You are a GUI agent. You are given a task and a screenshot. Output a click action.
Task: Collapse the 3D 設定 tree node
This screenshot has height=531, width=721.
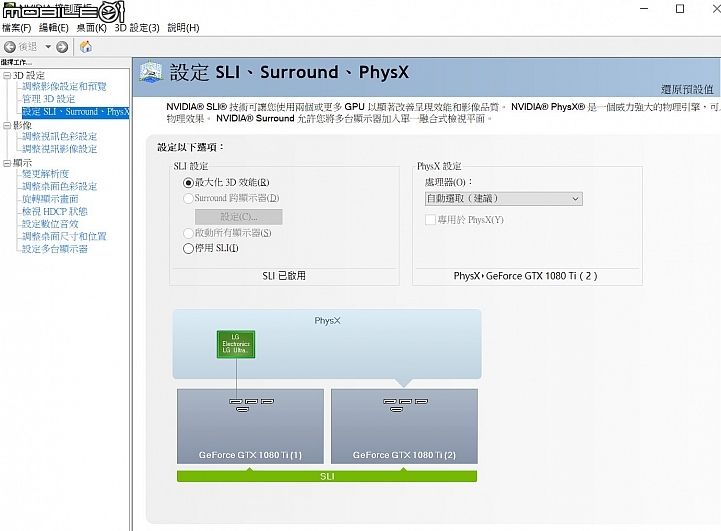point(7,75)
